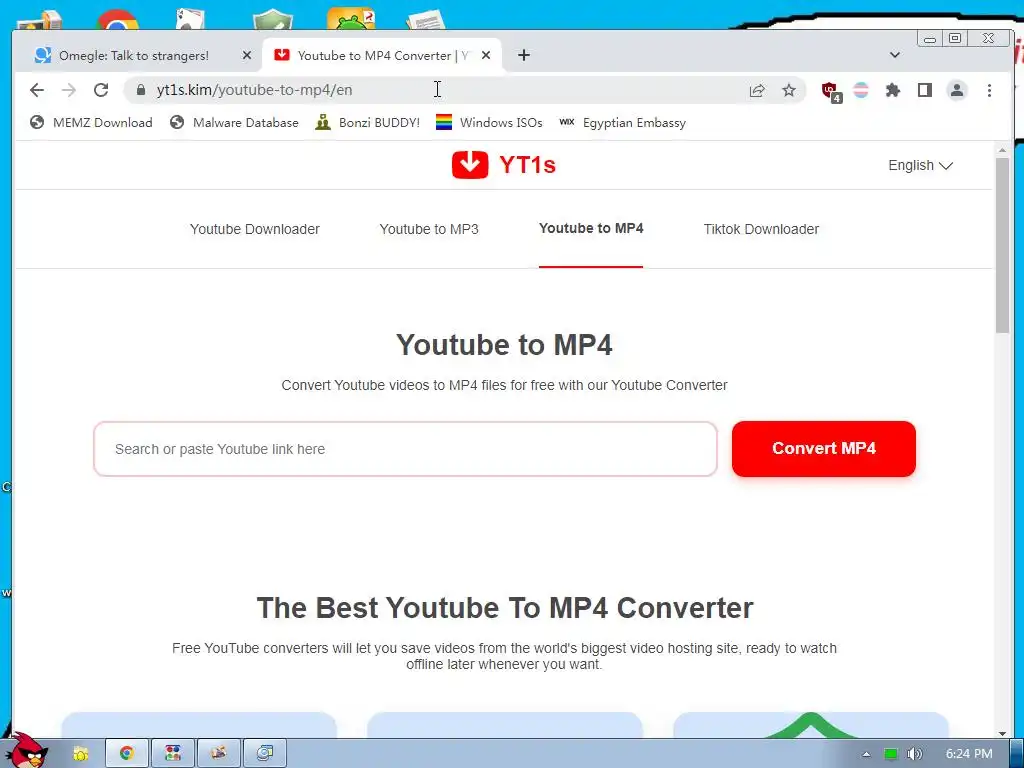Open the paint palette taskbar icon
This screenshot has height=768, width=1024.
pyautogui.click(x=219, y=753)
